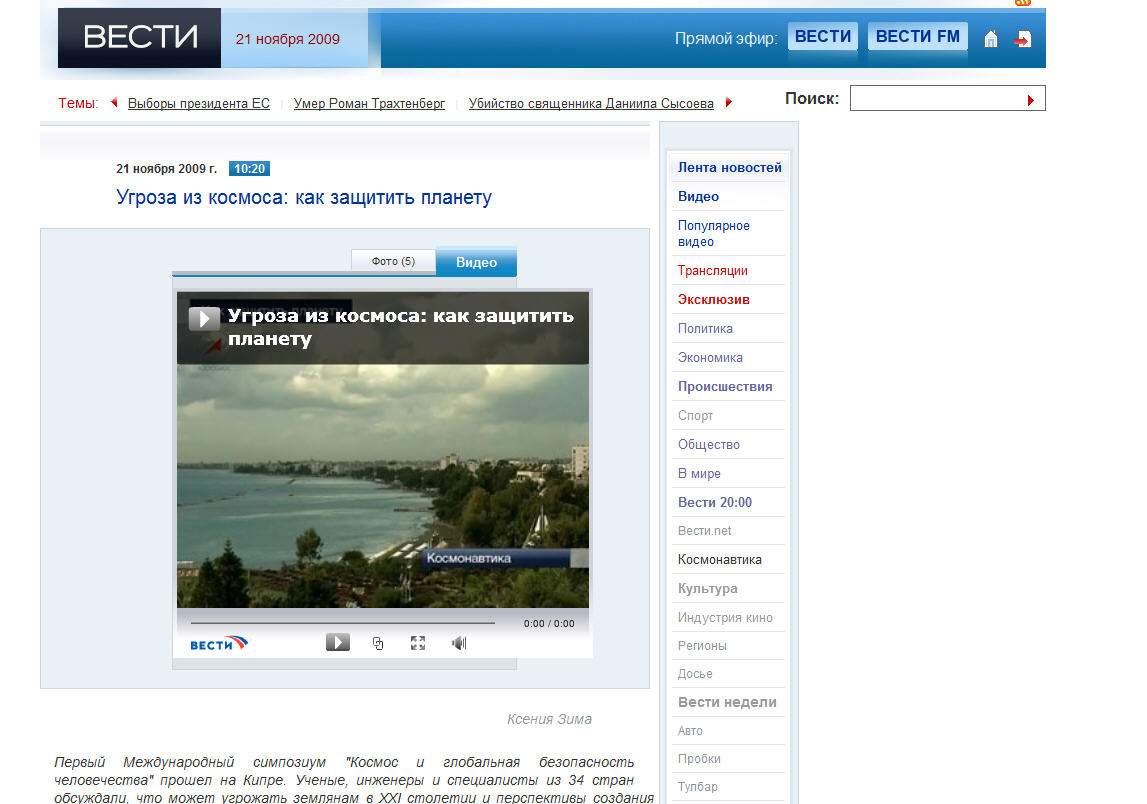Image resolution: width=1147 pixels, height=804 pixels.
Task: Open Тулбар link in sidebar
Action: pos(697,786)
